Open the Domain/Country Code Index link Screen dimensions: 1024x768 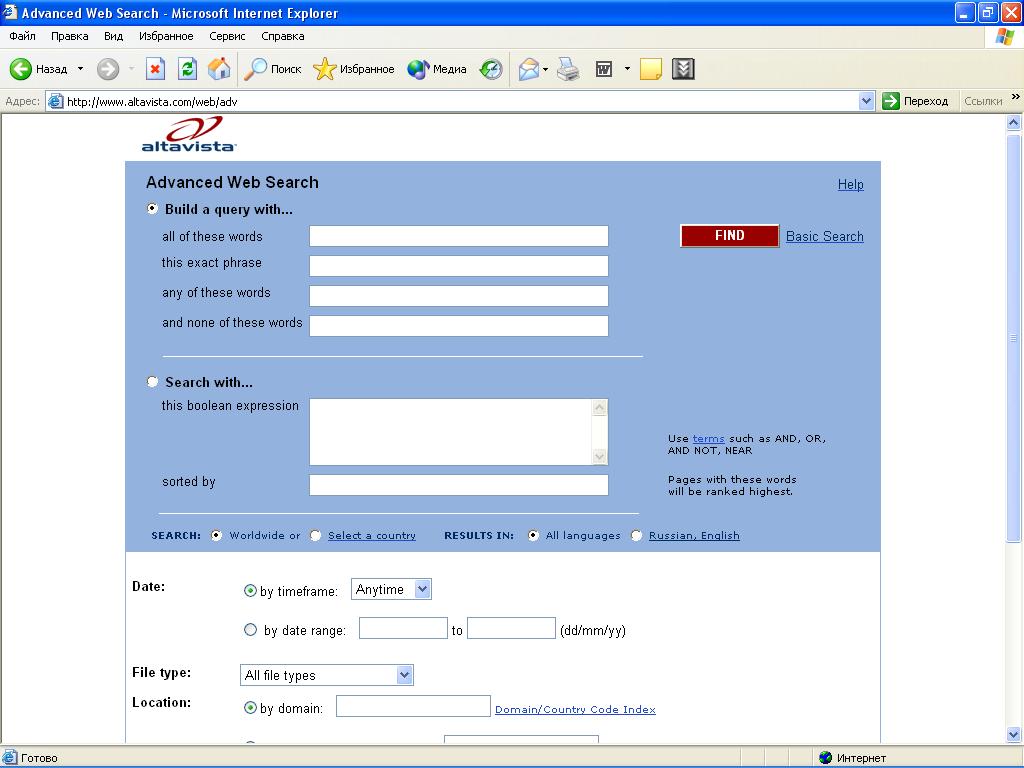(x=575, y=709)
